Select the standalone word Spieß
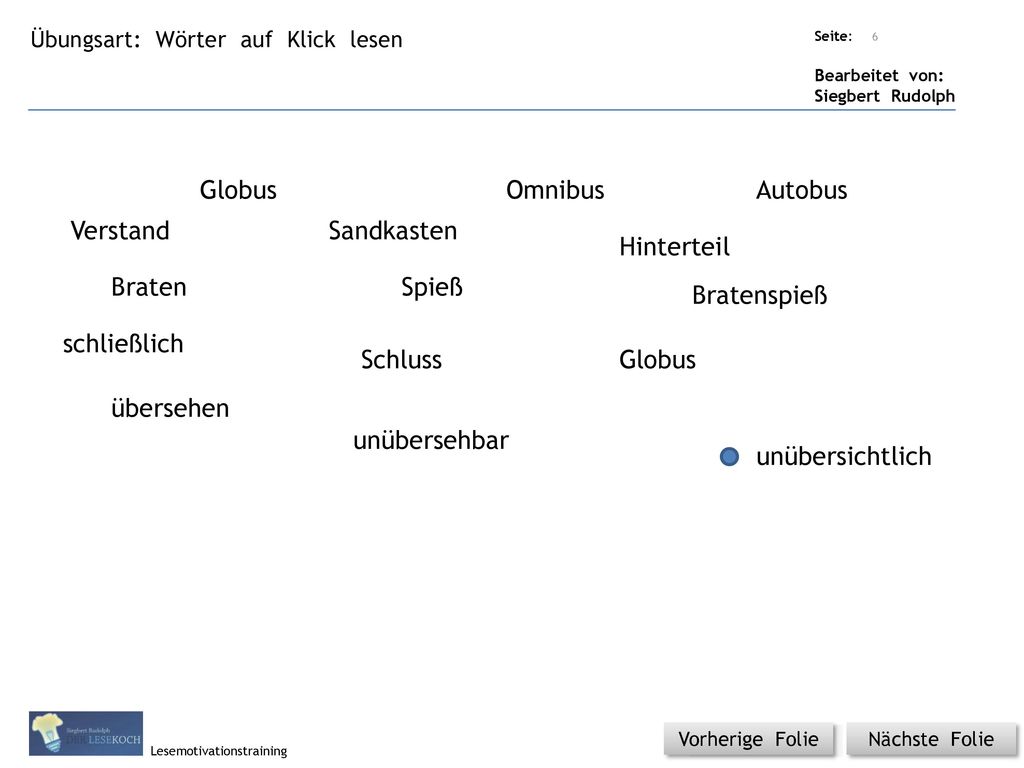 pos(432,287)
